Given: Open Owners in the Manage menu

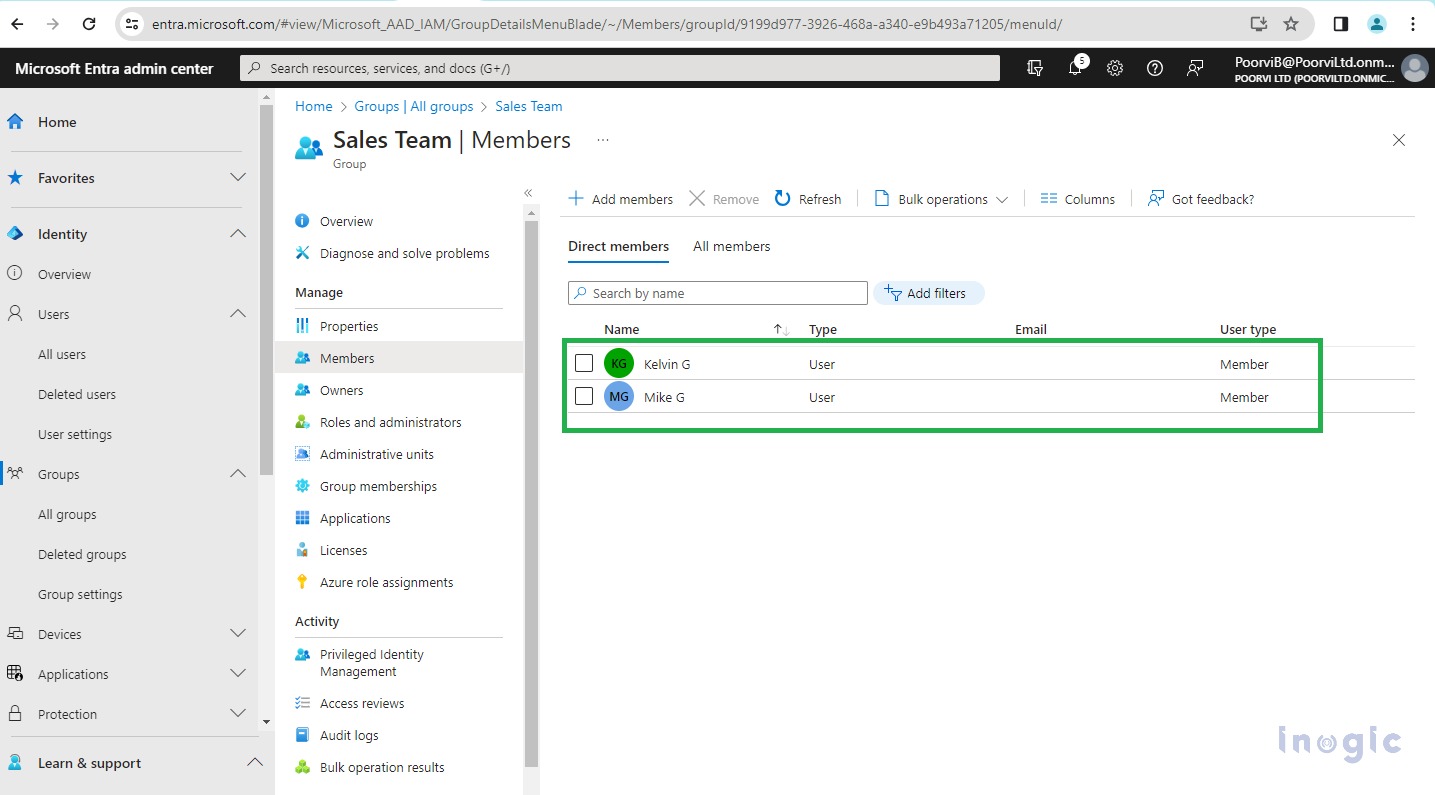Looking at the screenshot, I should (341, 390).
